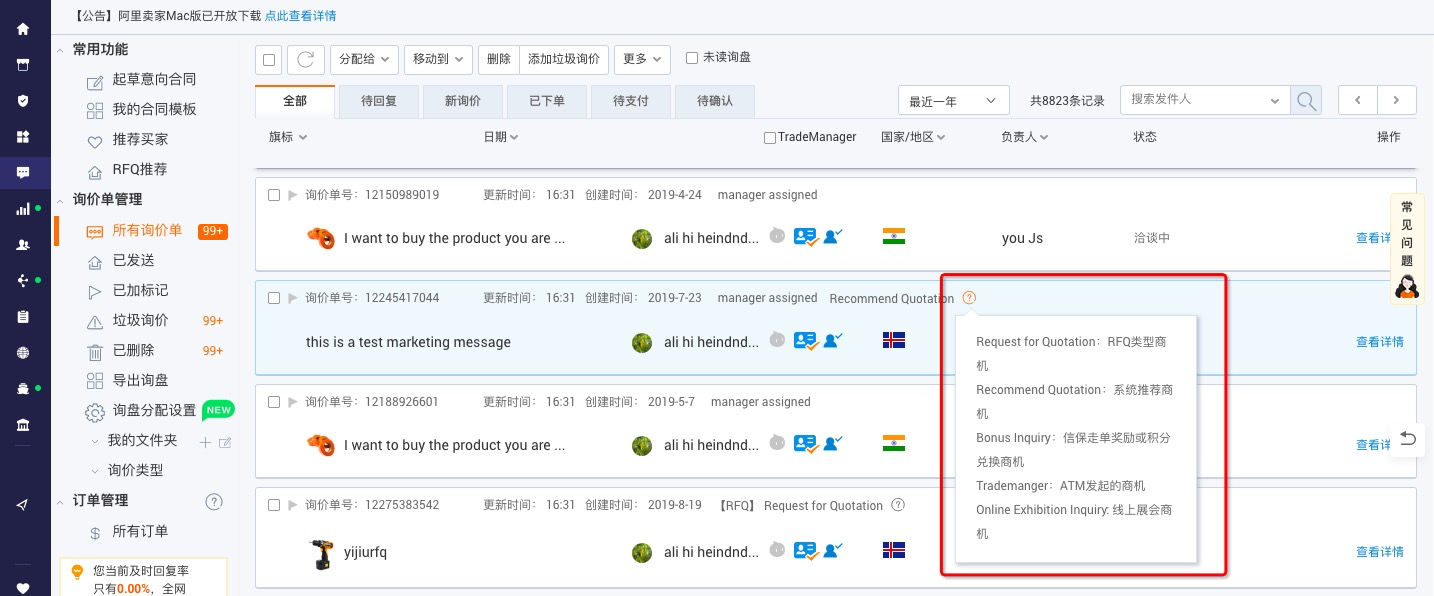Image resolution: width=1434 pixels, height=596 pixels.
Task: Toggle the TradeManager column checkbox
Action: click(770, 138)
